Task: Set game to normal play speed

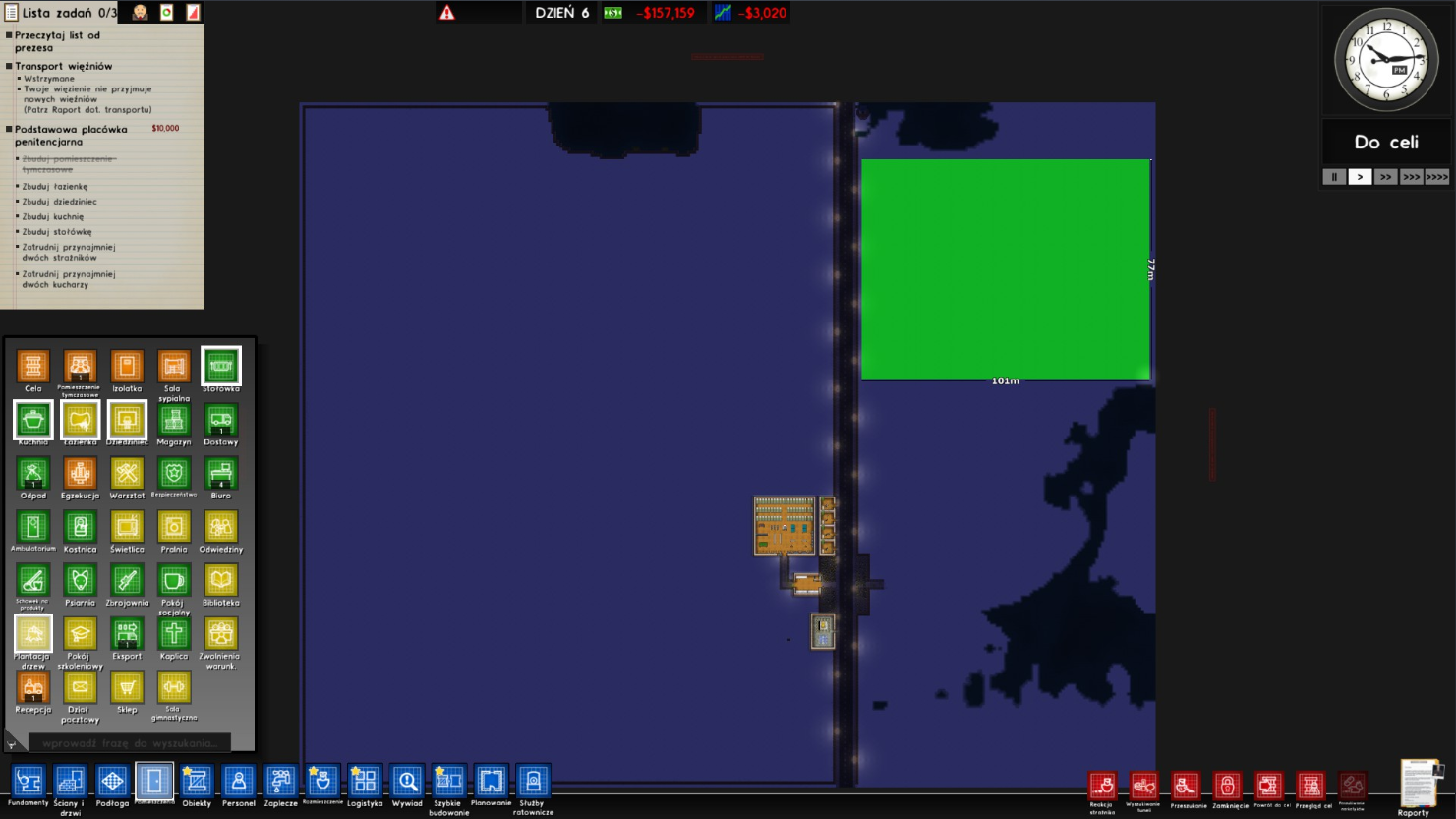Action: pyautogui.click(x=1360, y=177)
